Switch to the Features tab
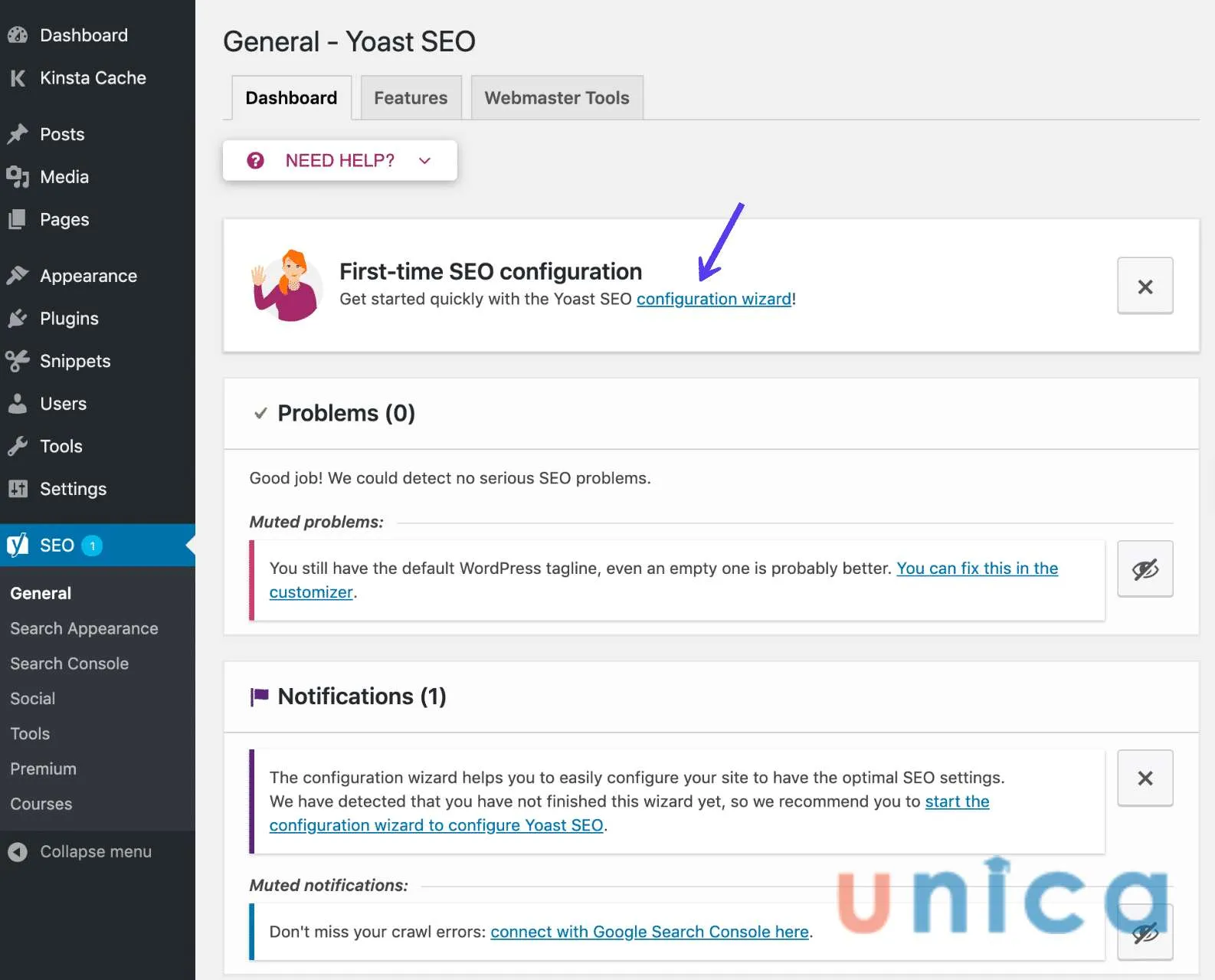The image size is (1215, 980). coord(411,98)
